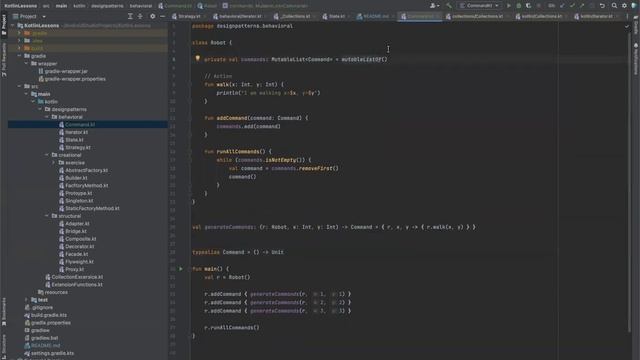Viewport: 640px width, 360px height.
Task: Click the Undo/Rollback arrow icon
Action: pyautogui.click(x=602, y=6)
